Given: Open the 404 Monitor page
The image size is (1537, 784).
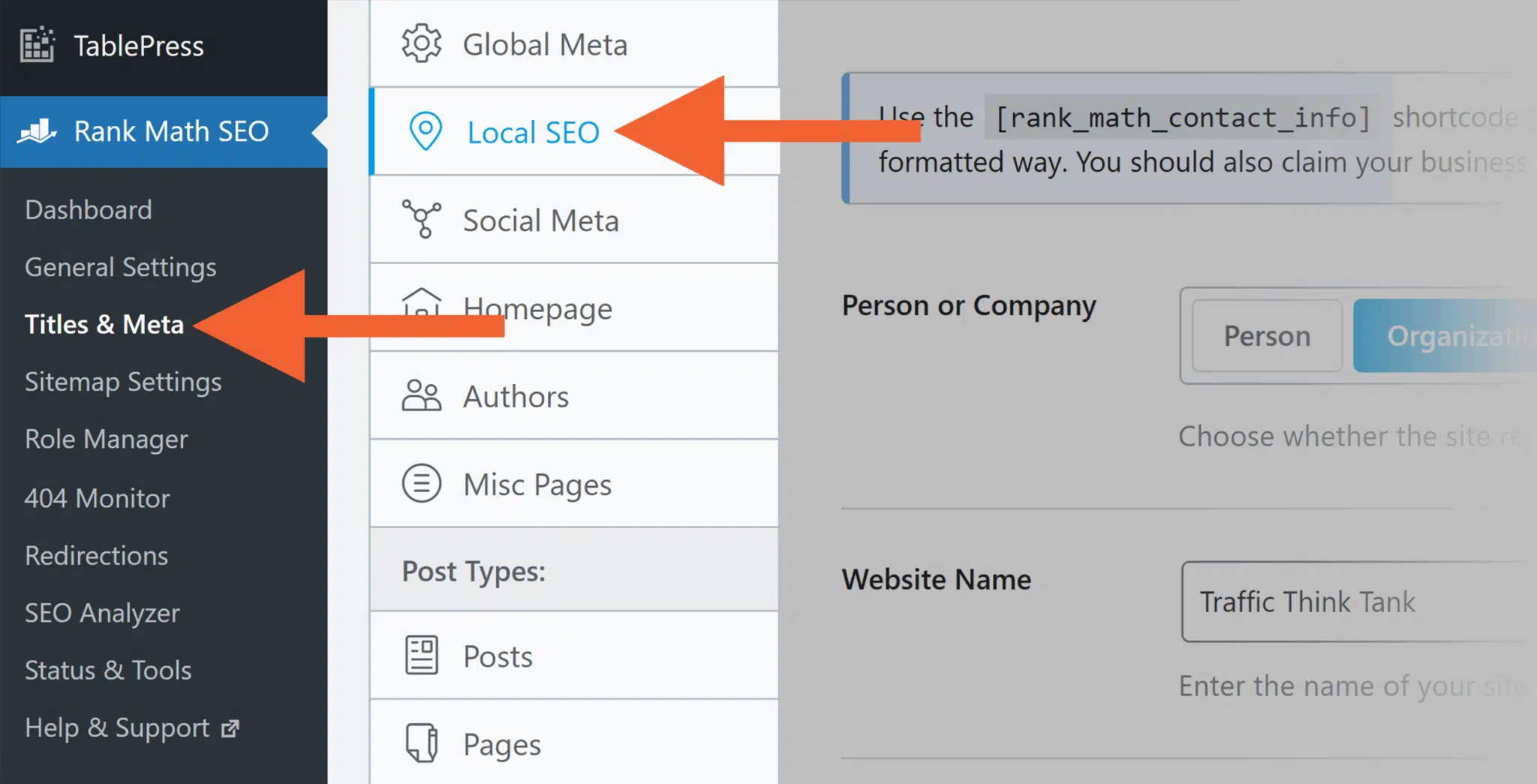Looking at the screenshot, I should 97,498.
